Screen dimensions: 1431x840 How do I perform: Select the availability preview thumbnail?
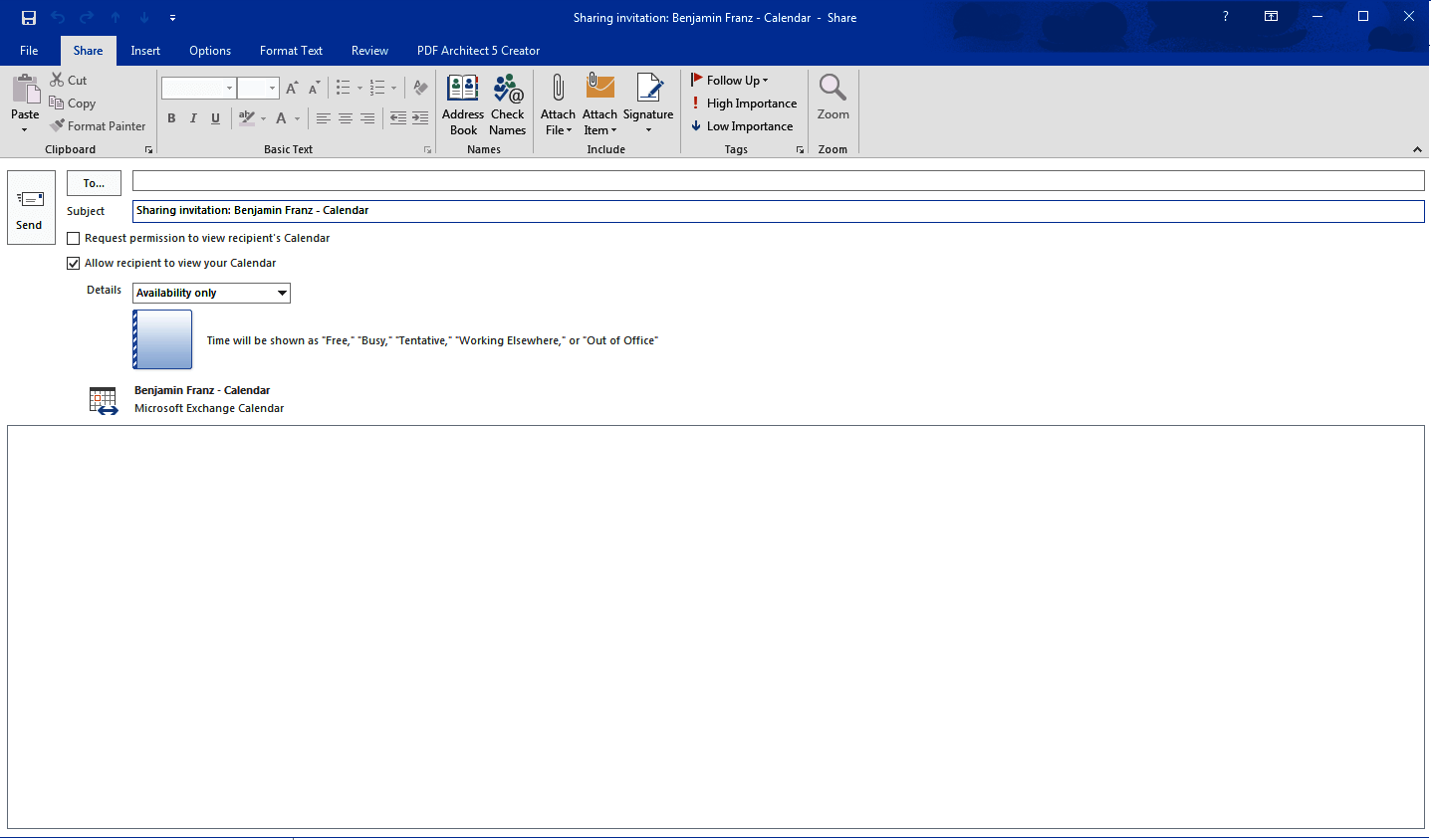click(x=162, y=339)
